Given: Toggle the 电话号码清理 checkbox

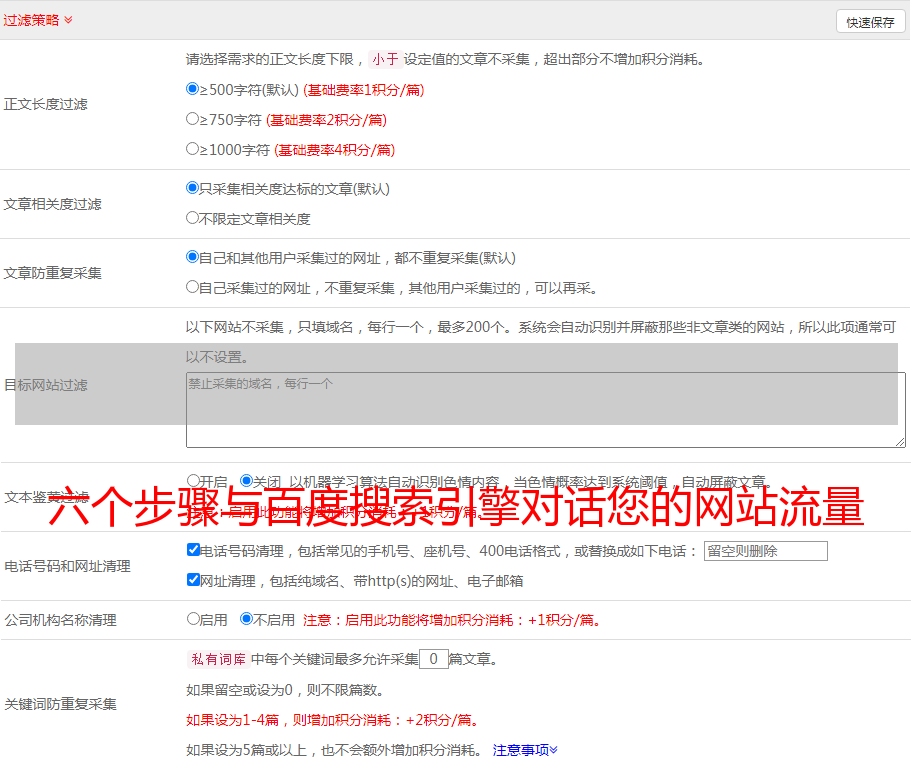Looking at the screenshot, I should pos(194,550).
